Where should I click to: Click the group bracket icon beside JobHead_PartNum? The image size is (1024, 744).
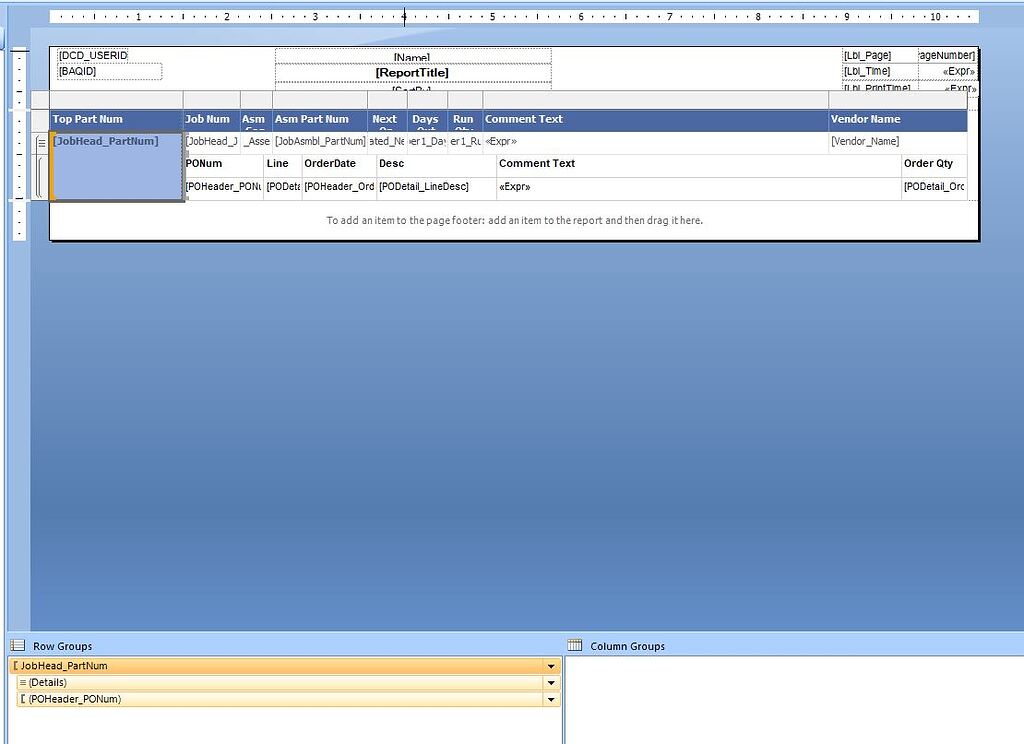click(14, 665)
